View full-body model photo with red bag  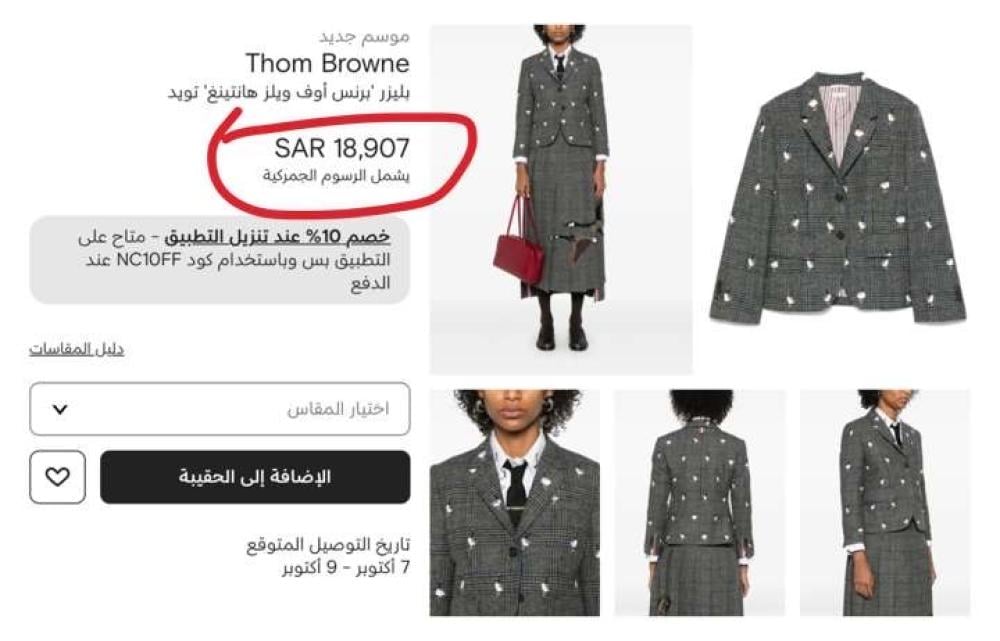pos(561,199)
